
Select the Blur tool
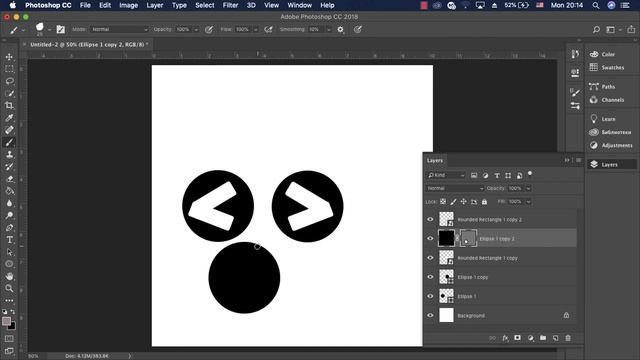pos(9,203)
